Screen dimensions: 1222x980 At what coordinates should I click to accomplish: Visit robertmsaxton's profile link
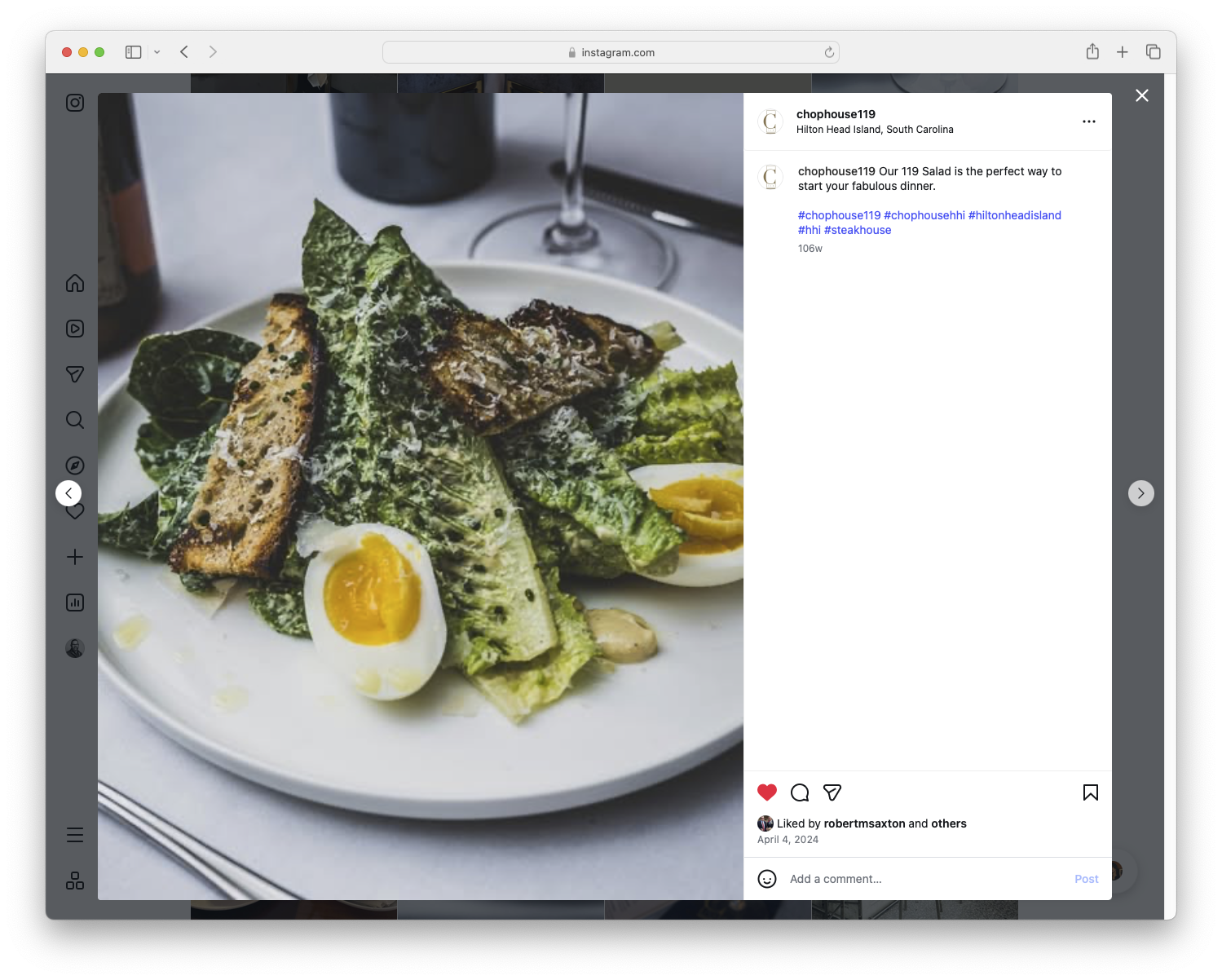[x=866, y=823]
